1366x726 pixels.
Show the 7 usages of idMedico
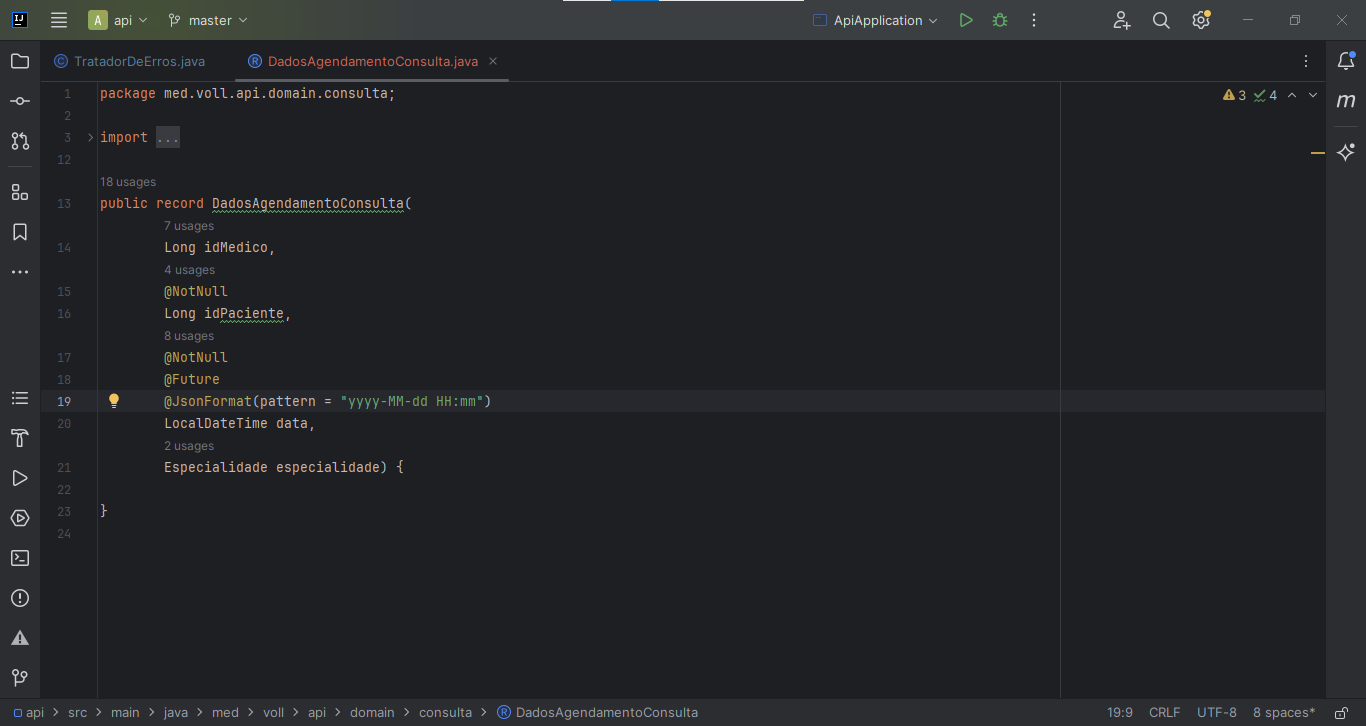pyautogui.click(x=189, y=226)
